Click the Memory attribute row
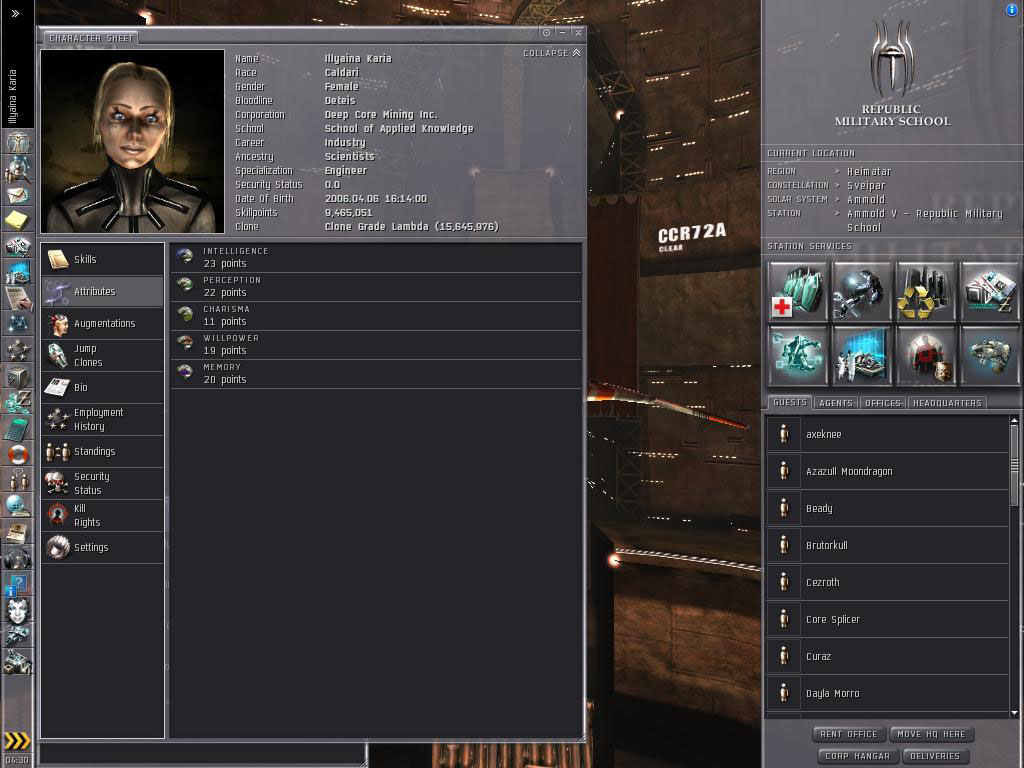Image resolution: width=1024 pixels, height=768 pixels. coord(376,374)
